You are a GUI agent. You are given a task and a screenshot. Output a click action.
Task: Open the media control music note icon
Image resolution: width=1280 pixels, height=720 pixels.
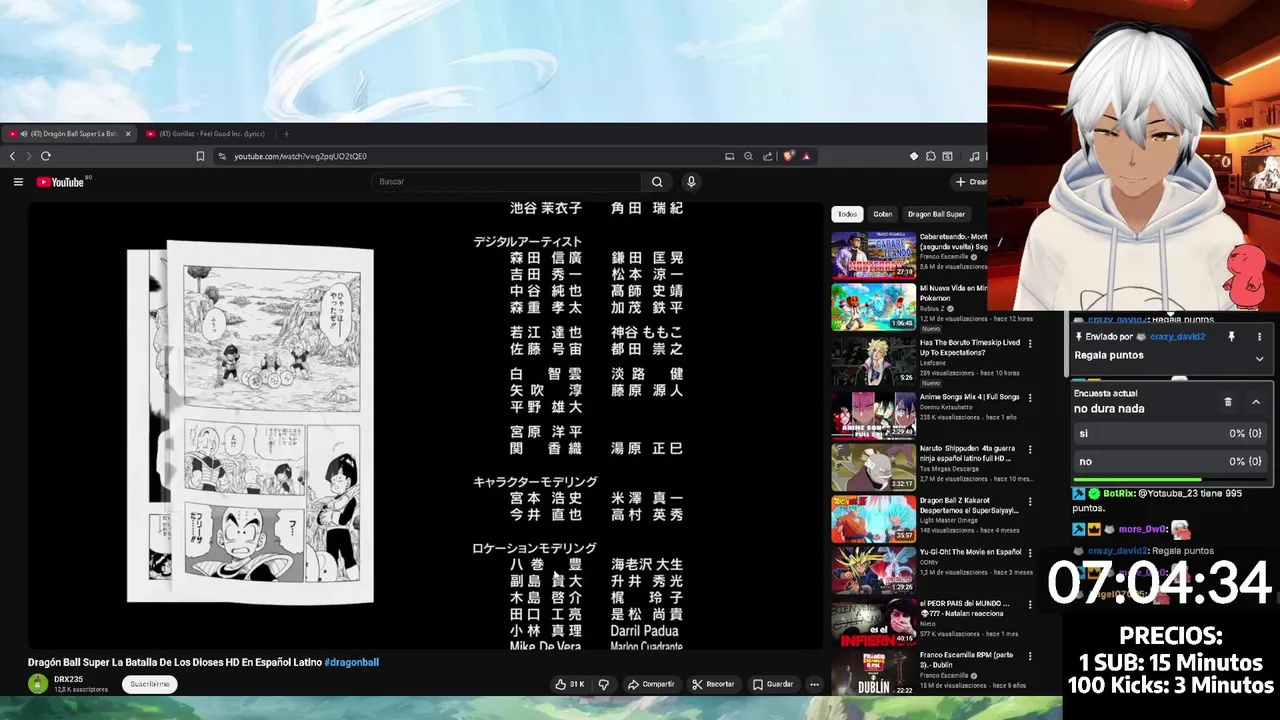975,156
